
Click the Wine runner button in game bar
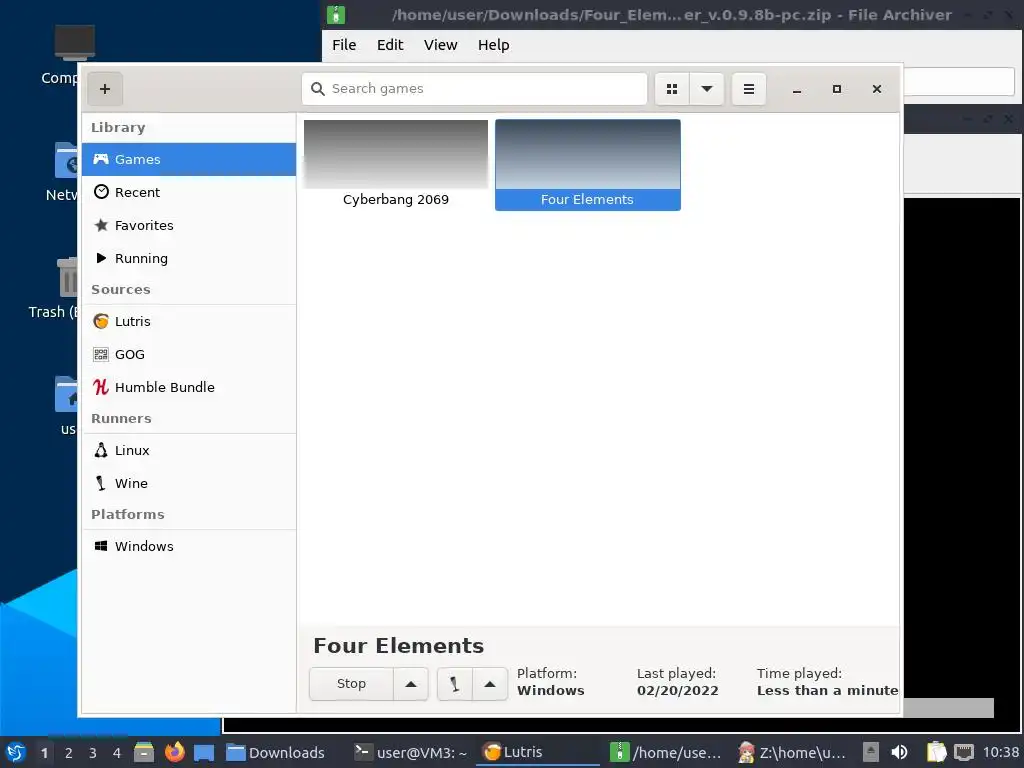click(x=455, y=684)
